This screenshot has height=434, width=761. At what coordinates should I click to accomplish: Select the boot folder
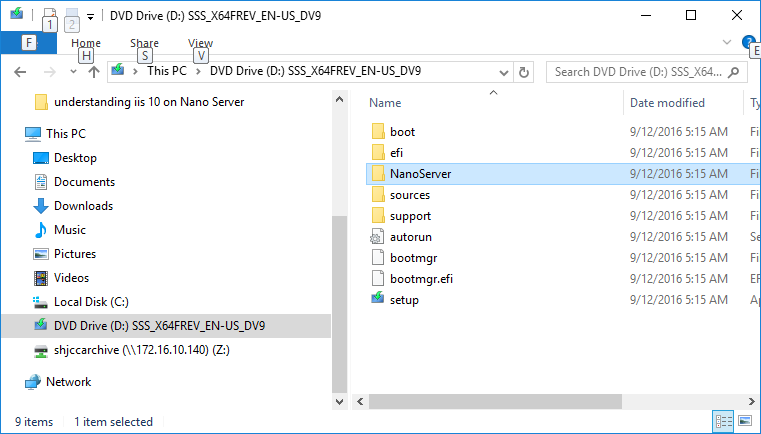pos(402,132)
